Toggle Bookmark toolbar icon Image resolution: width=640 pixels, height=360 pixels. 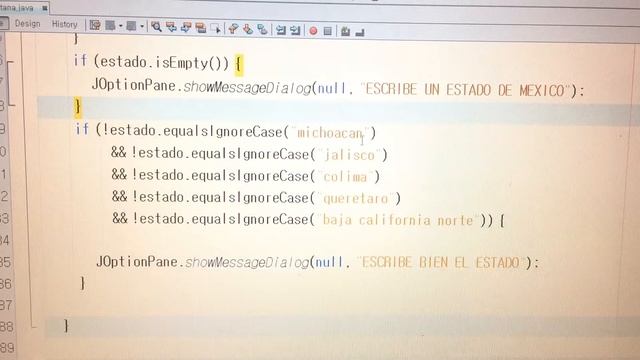[x=262, y=29]
